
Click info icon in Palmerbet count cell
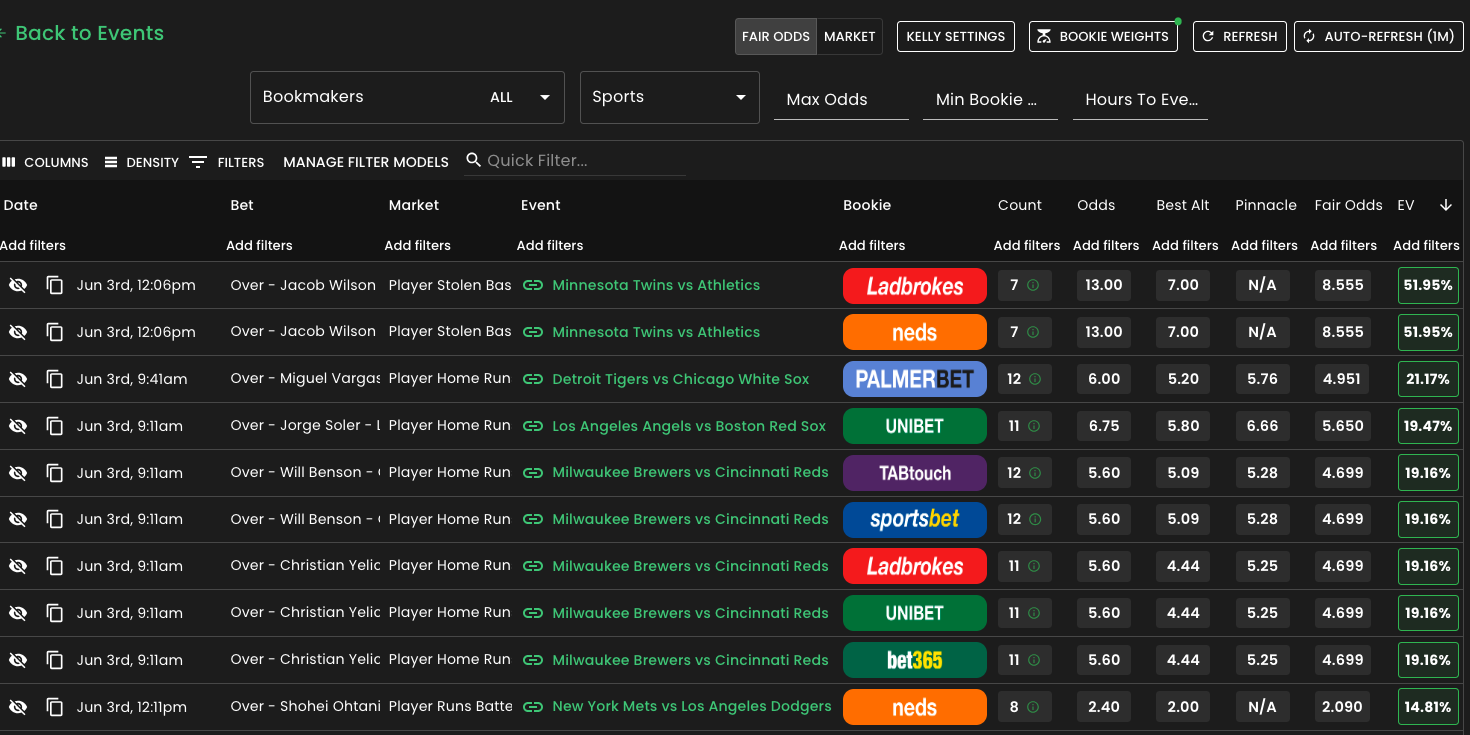(x=1034, y=379)
